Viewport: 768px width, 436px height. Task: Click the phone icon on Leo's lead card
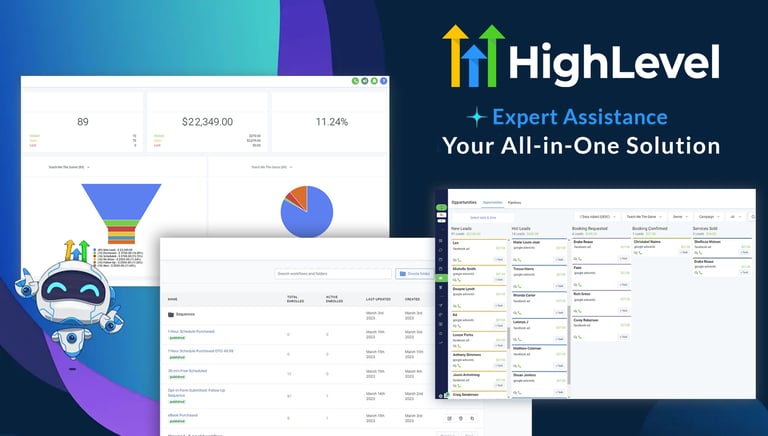(x=459, y=260)
